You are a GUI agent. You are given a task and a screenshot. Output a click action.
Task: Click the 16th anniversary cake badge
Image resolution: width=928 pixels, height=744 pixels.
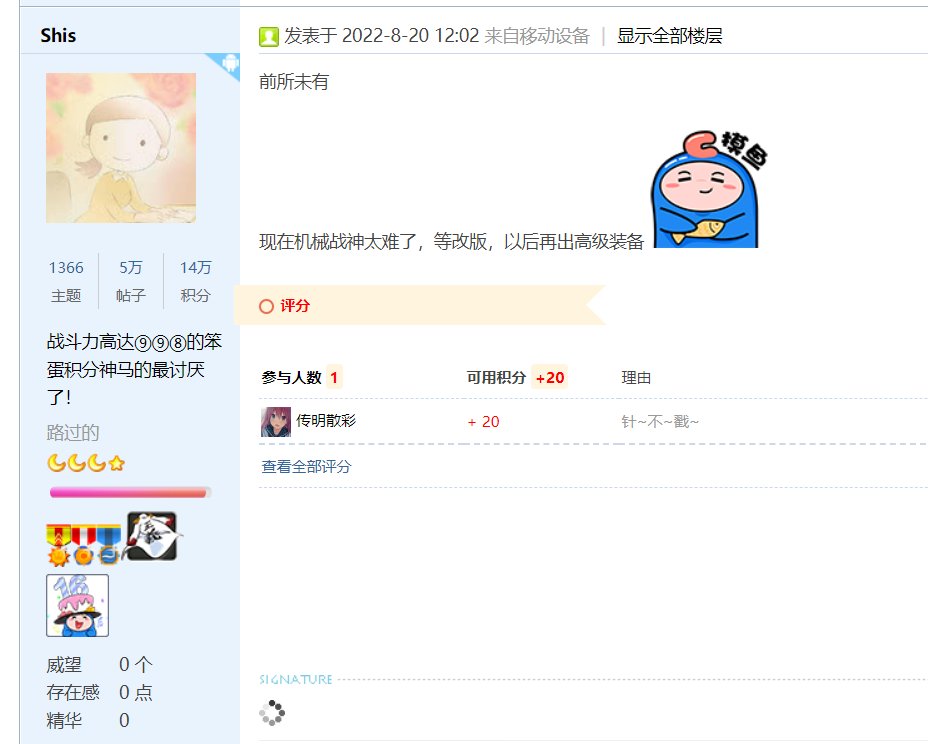coord(78,605)
